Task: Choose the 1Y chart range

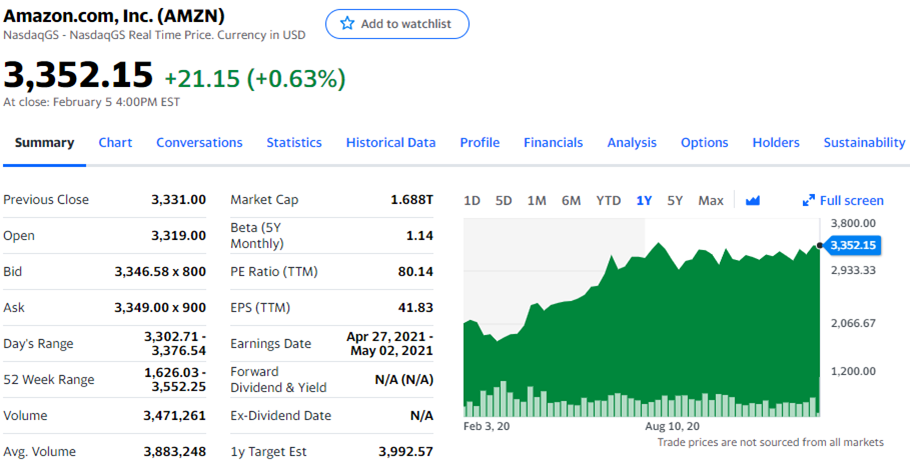Action: (x=644, y=201)
